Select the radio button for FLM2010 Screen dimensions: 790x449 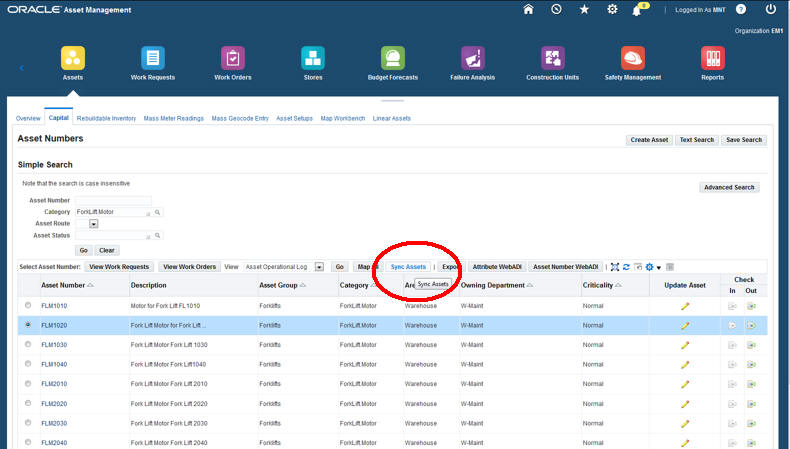click(28, 384)
